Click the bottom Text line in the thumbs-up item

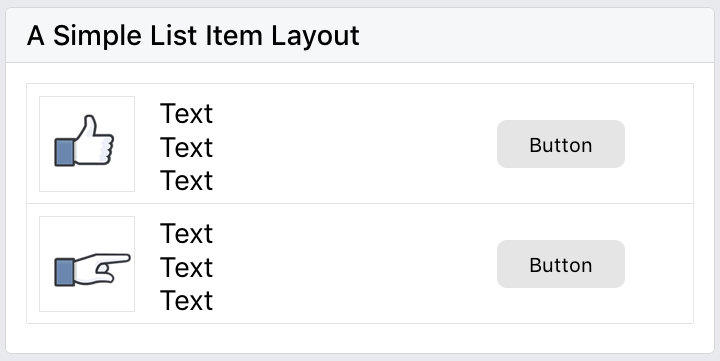click(186, 180)
